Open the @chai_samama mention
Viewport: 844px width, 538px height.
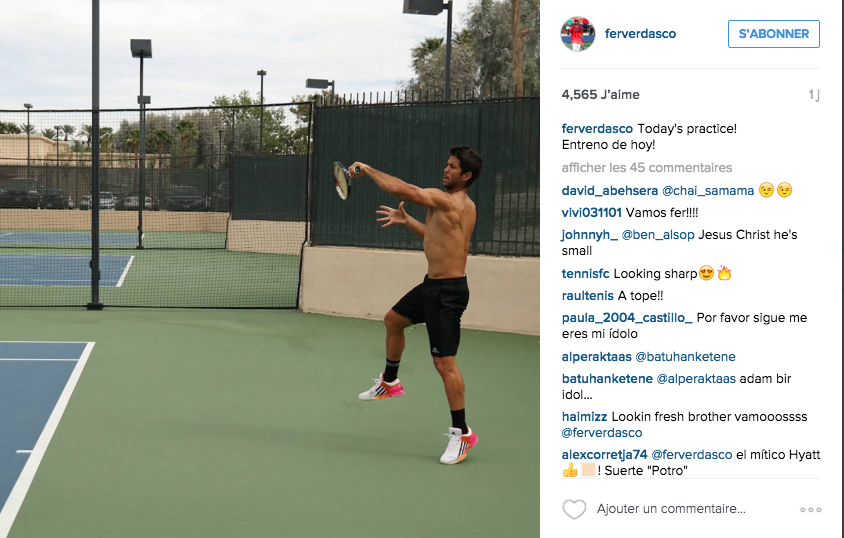pyautogui.click(x=708, y=190)
